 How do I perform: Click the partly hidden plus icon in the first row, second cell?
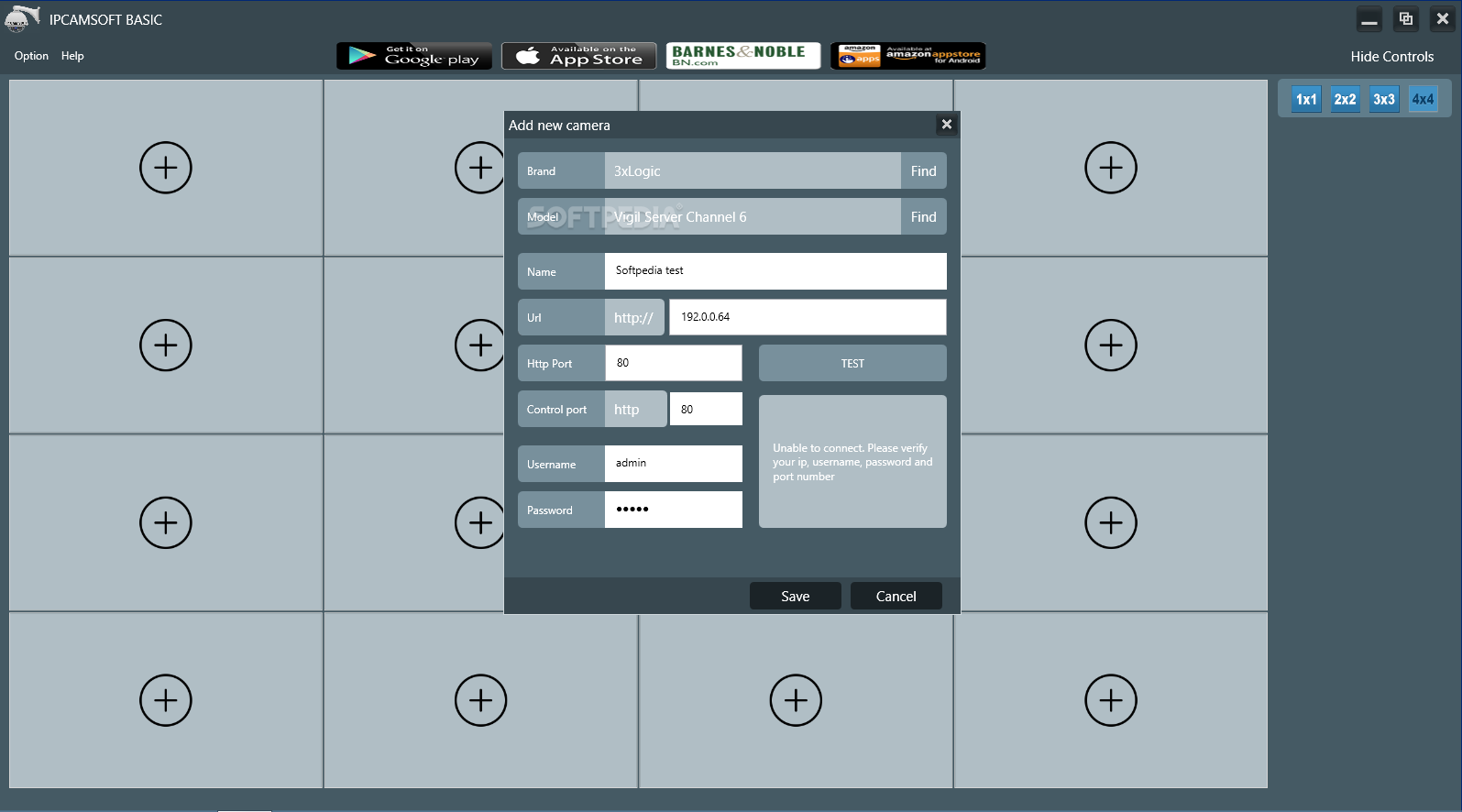479,168
